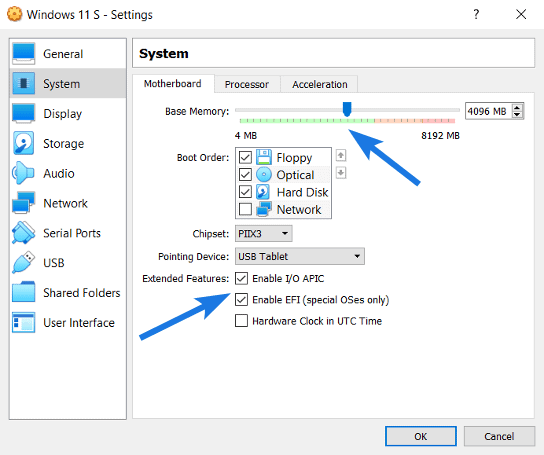Click the Cancel button

click(x=499, y=436)
